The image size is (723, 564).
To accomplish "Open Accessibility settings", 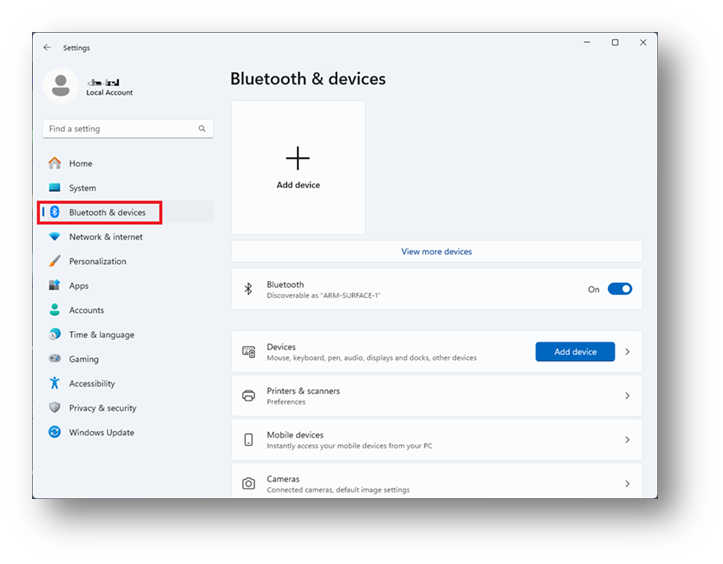I will (x=128, y=383).
